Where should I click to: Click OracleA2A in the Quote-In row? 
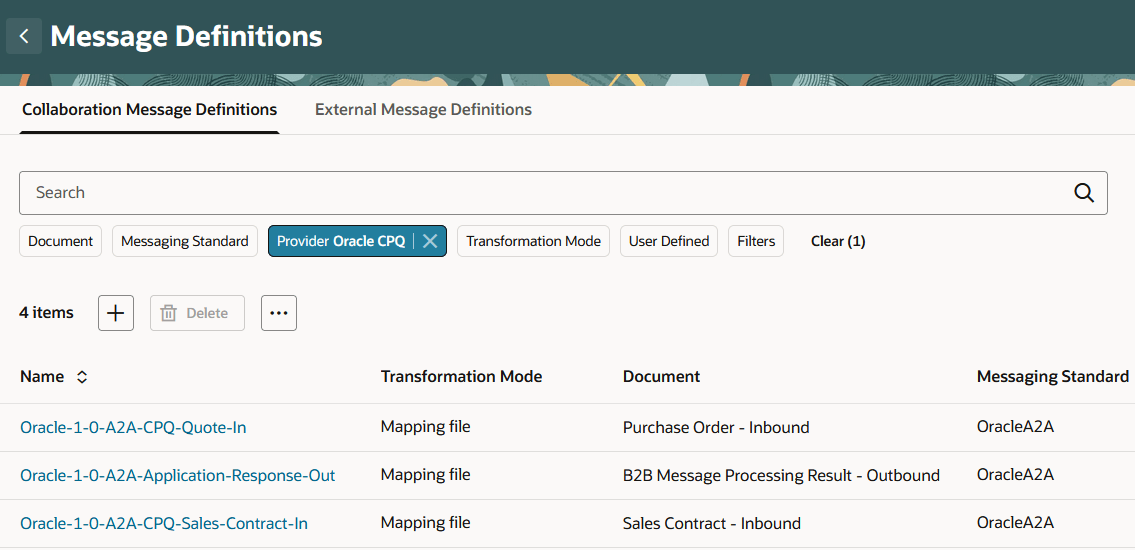pyautogui.click(x=1015, y=427)
